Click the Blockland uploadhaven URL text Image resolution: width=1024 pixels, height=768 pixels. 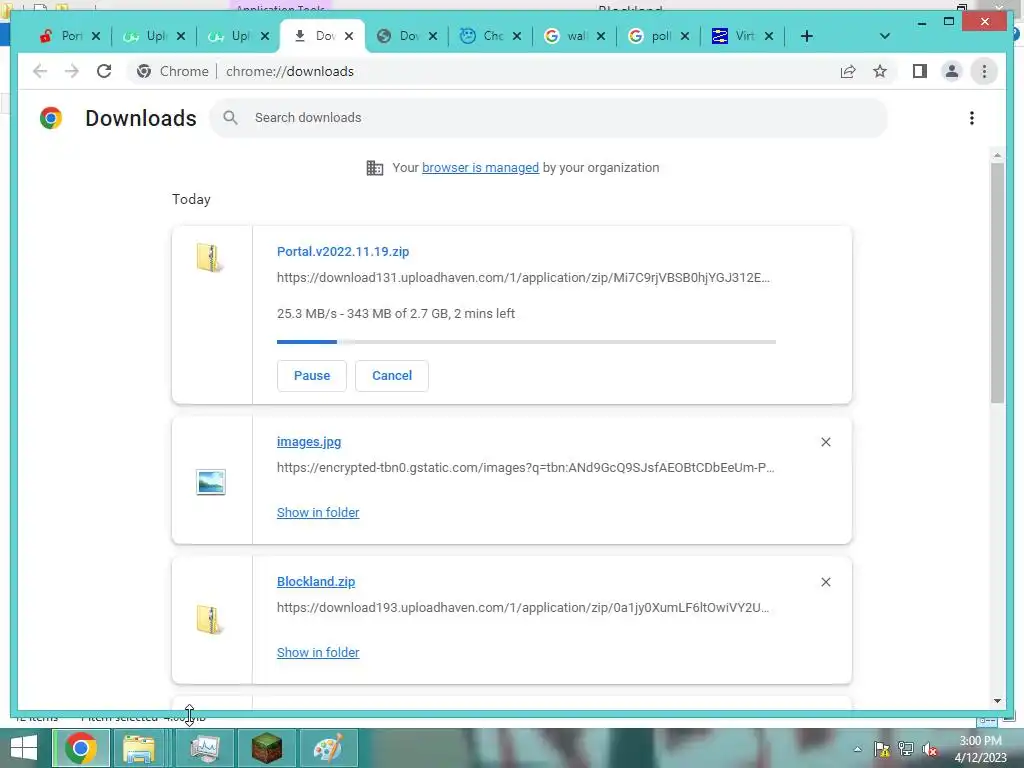(x=523, y=607)
